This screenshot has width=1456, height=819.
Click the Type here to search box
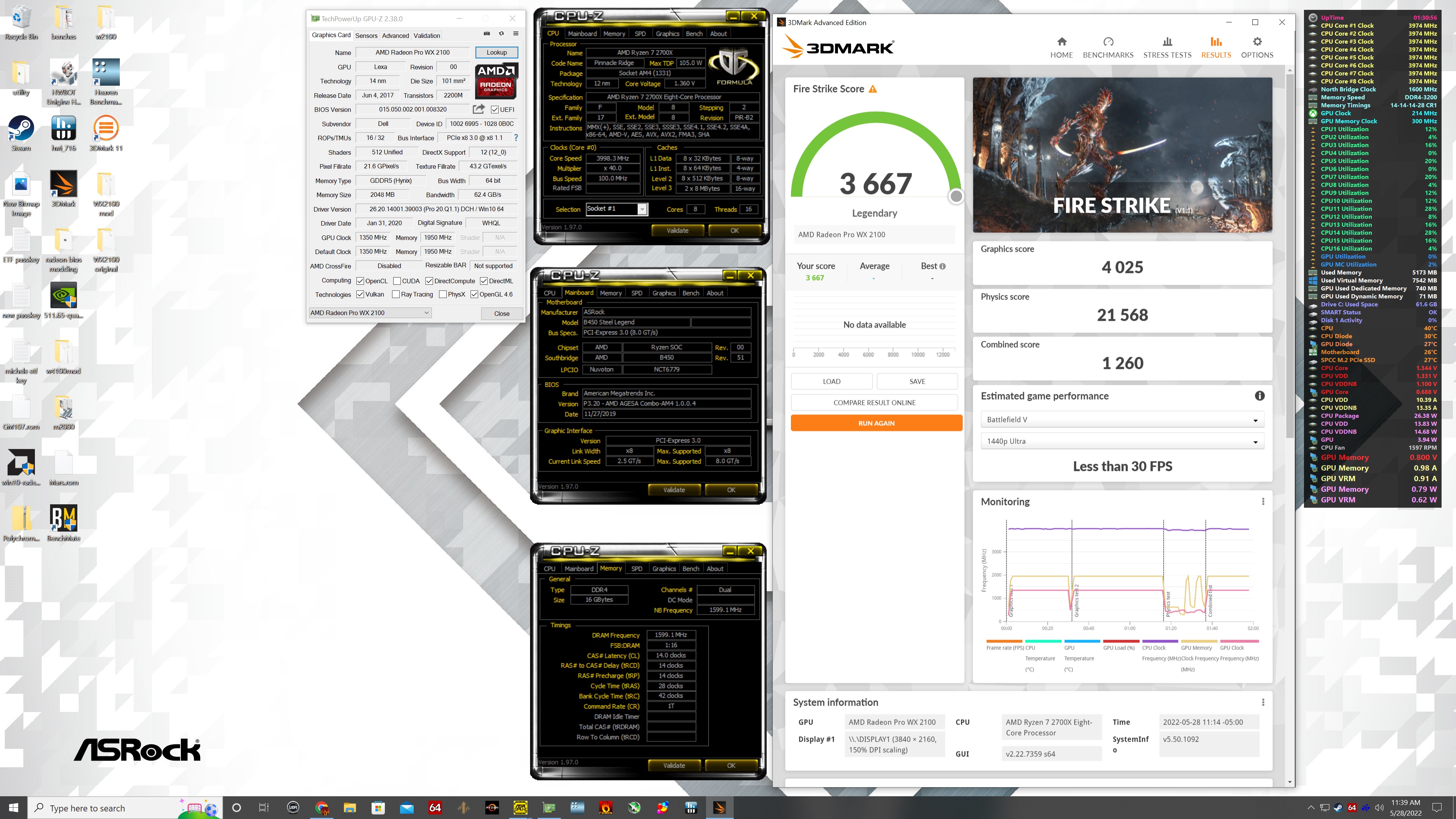click(126, 808)
